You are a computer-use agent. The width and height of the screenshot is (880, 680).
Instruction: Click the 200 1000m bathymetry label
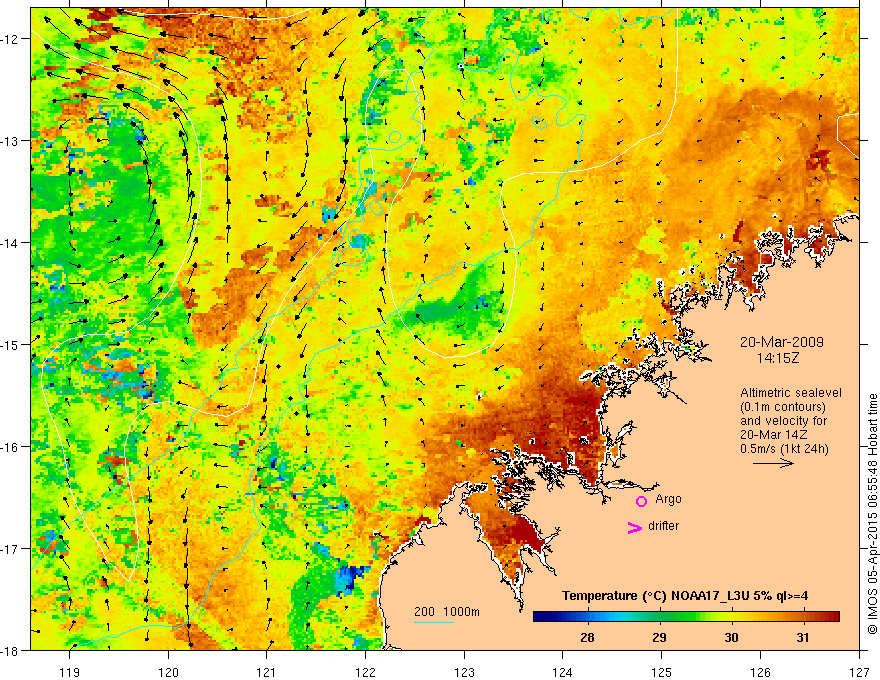[447, 612]
